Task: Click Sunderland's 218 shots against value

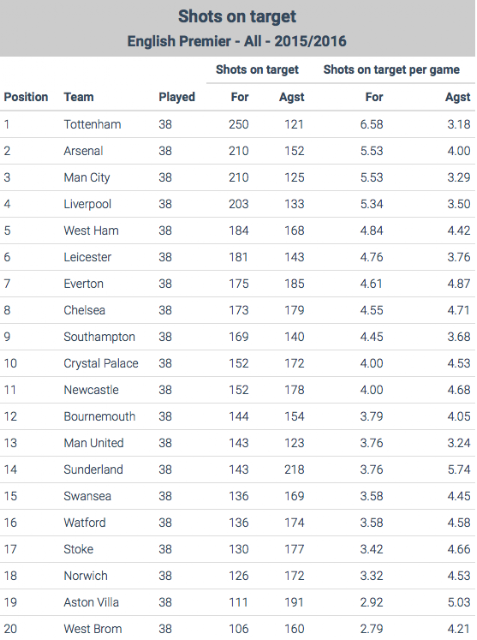Action: pos(294,469)
